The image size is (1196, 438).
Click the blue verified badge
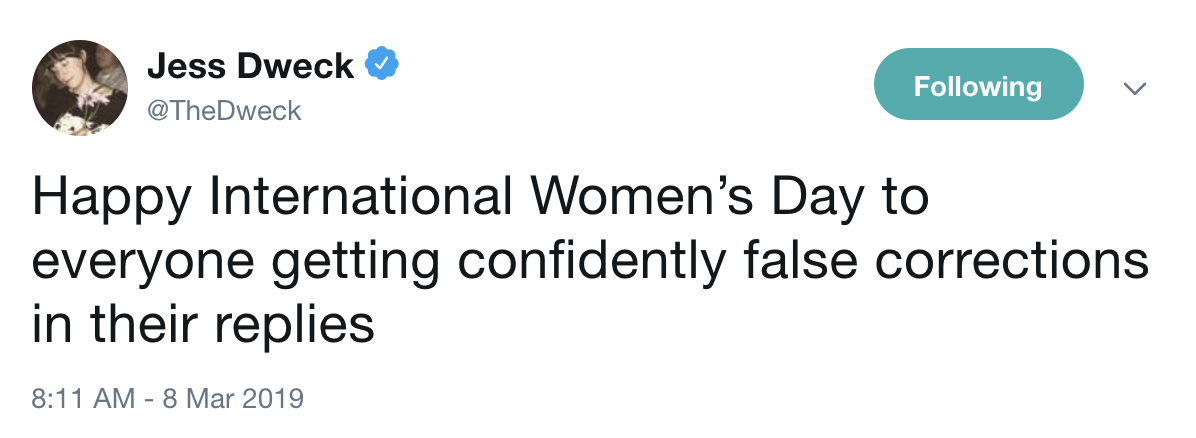click(381, 65)
